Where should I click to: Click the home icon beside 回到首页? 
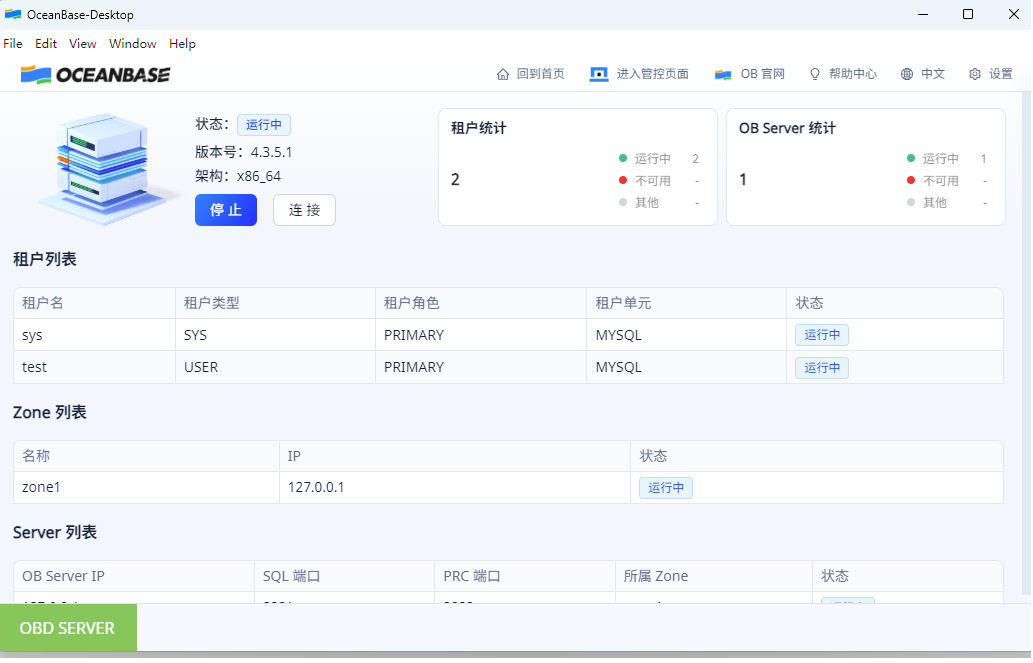pos(503,74)
